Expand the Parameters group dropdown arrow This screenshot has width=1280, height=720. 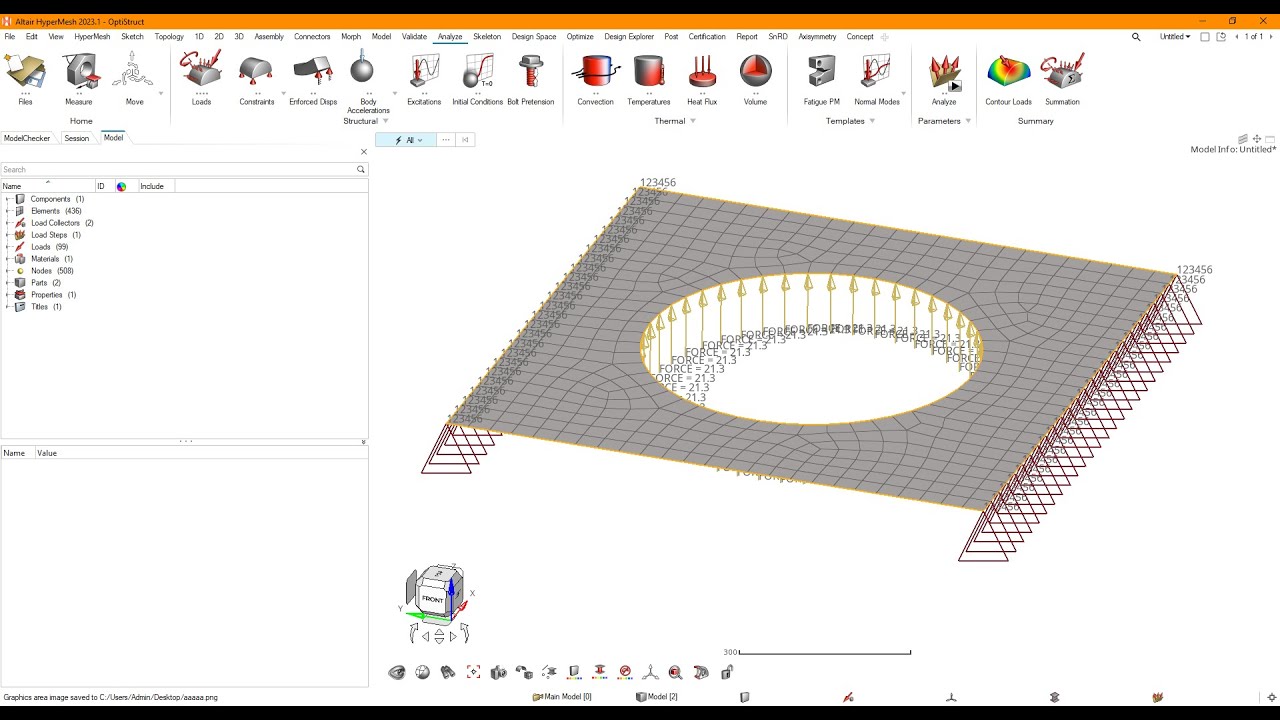click(968, 121)
